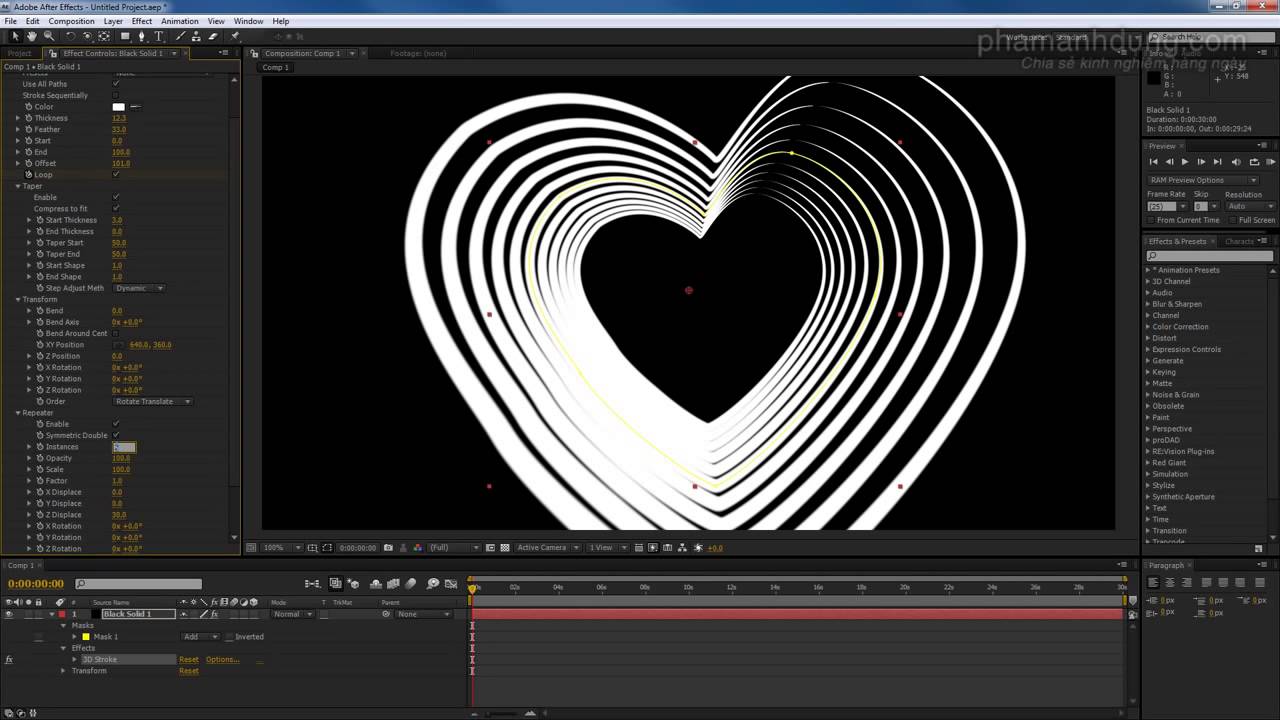Jump to first frame in Preview panel
Image resolution: width=1280 pixels, height=720 pixels.
click(x=1153, y=162)
